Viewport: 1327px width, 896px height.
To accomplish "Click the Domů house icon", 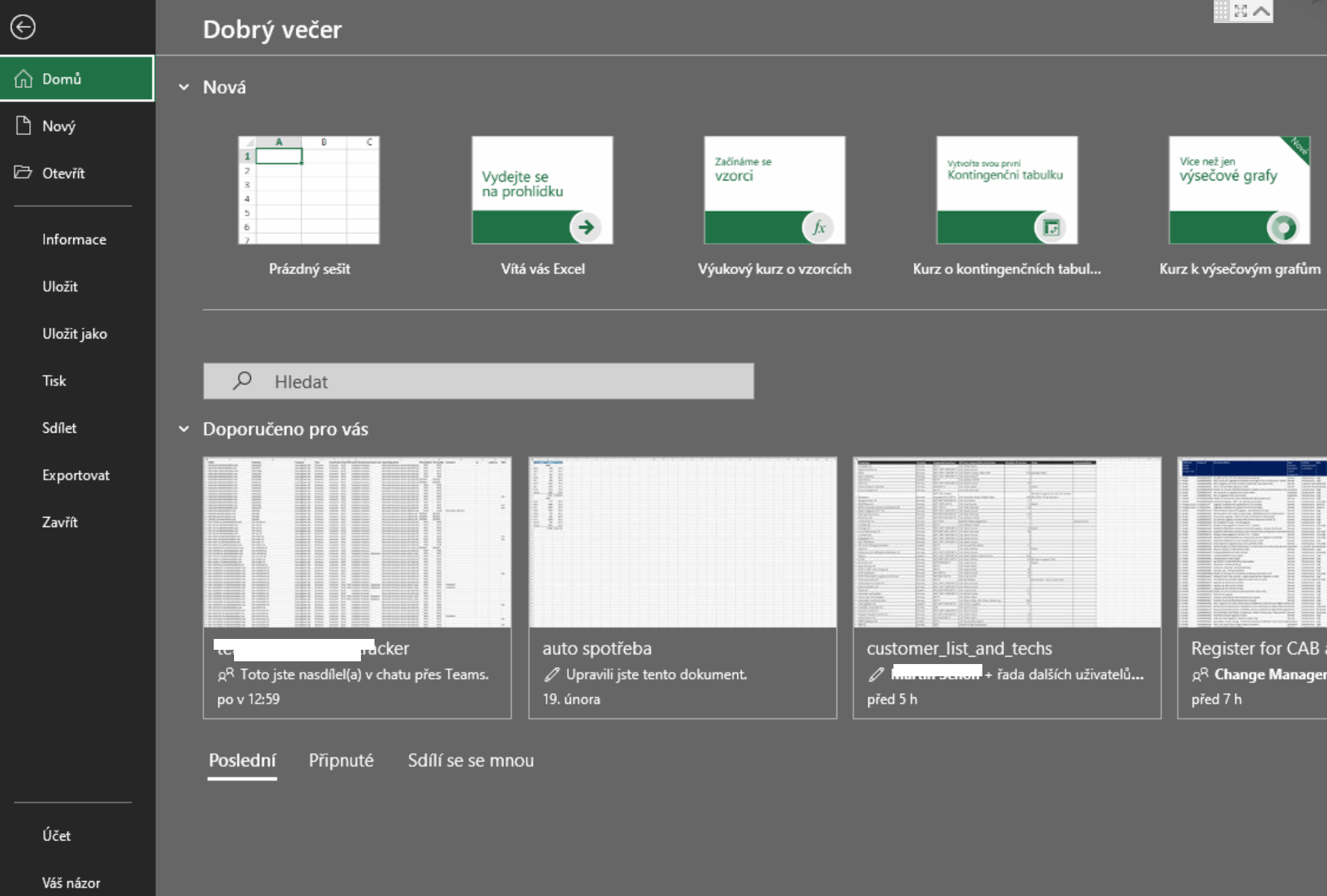I will [x=24, y=79].
